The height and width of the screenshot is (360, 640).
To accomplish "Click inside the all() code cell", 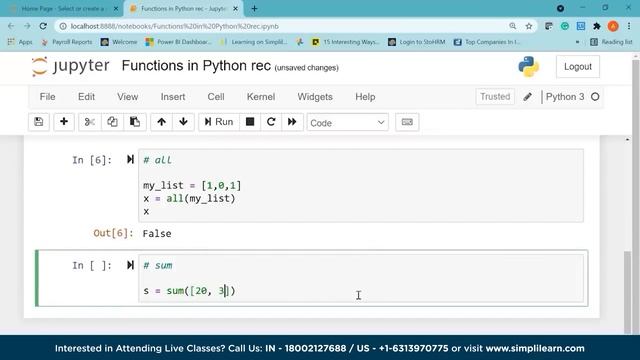I will [x=361, y=186].
